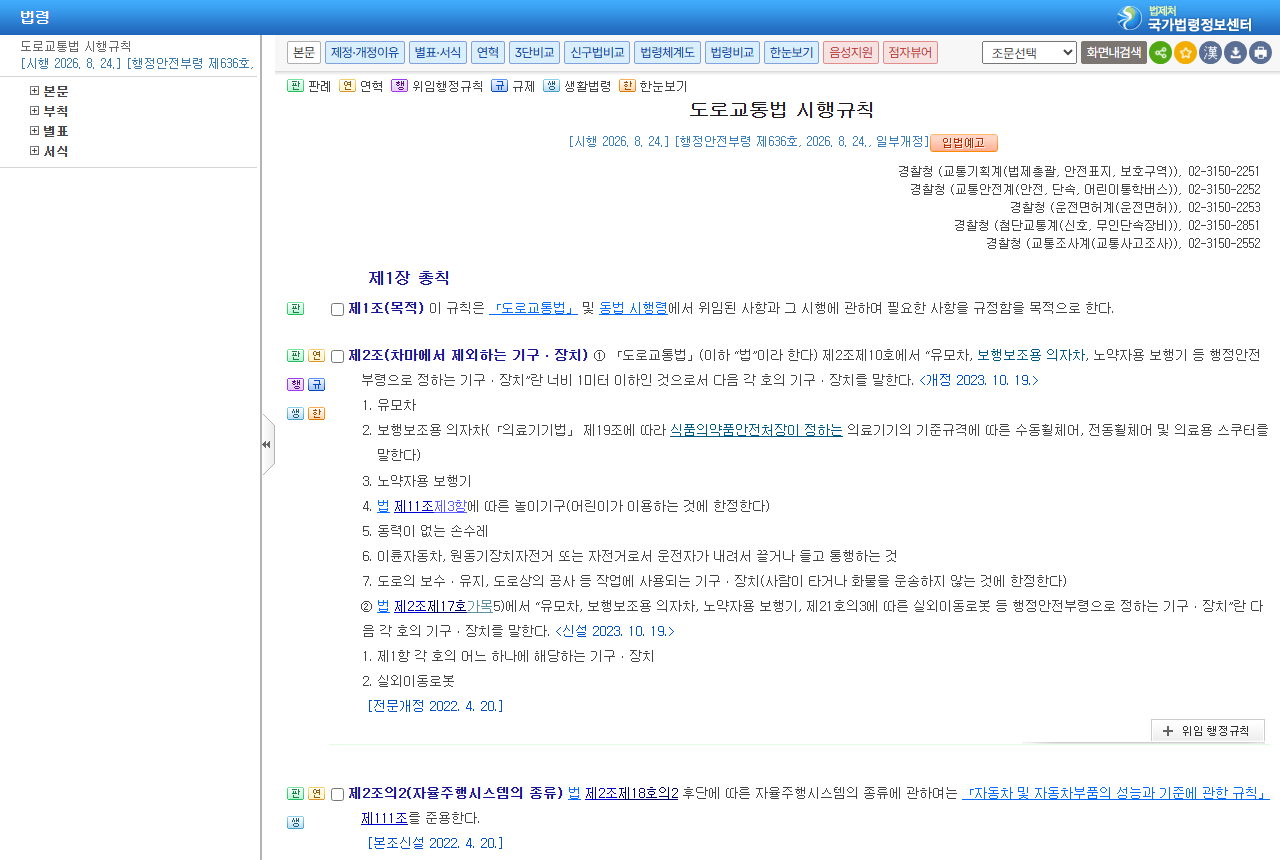Click the 생 life-law icon under 제2조
The height and width of the screenshot is (860, 1280).
coord(295,413)
